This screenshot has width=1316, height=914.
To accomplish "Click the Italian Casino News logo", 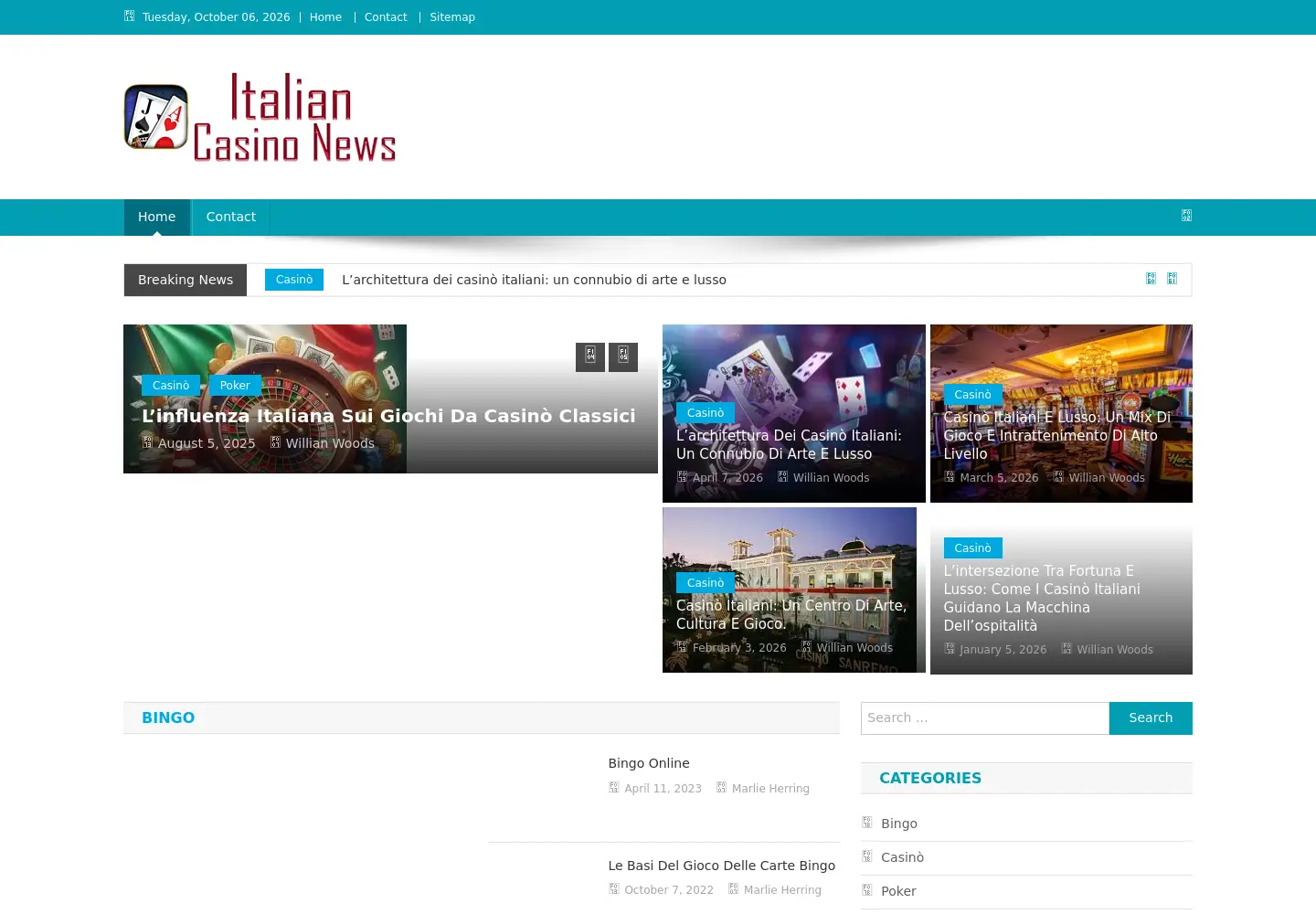I will coord(260,117).
